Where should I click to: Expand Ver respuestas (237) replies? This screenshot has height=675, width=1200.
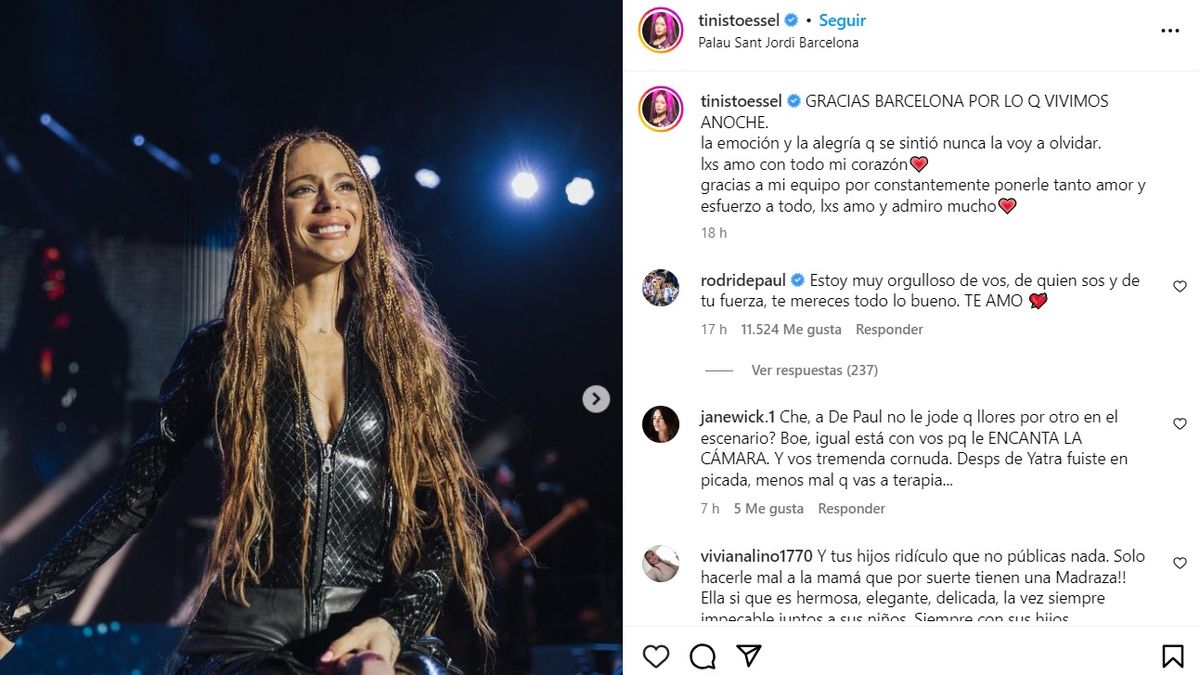click(814, 370)
